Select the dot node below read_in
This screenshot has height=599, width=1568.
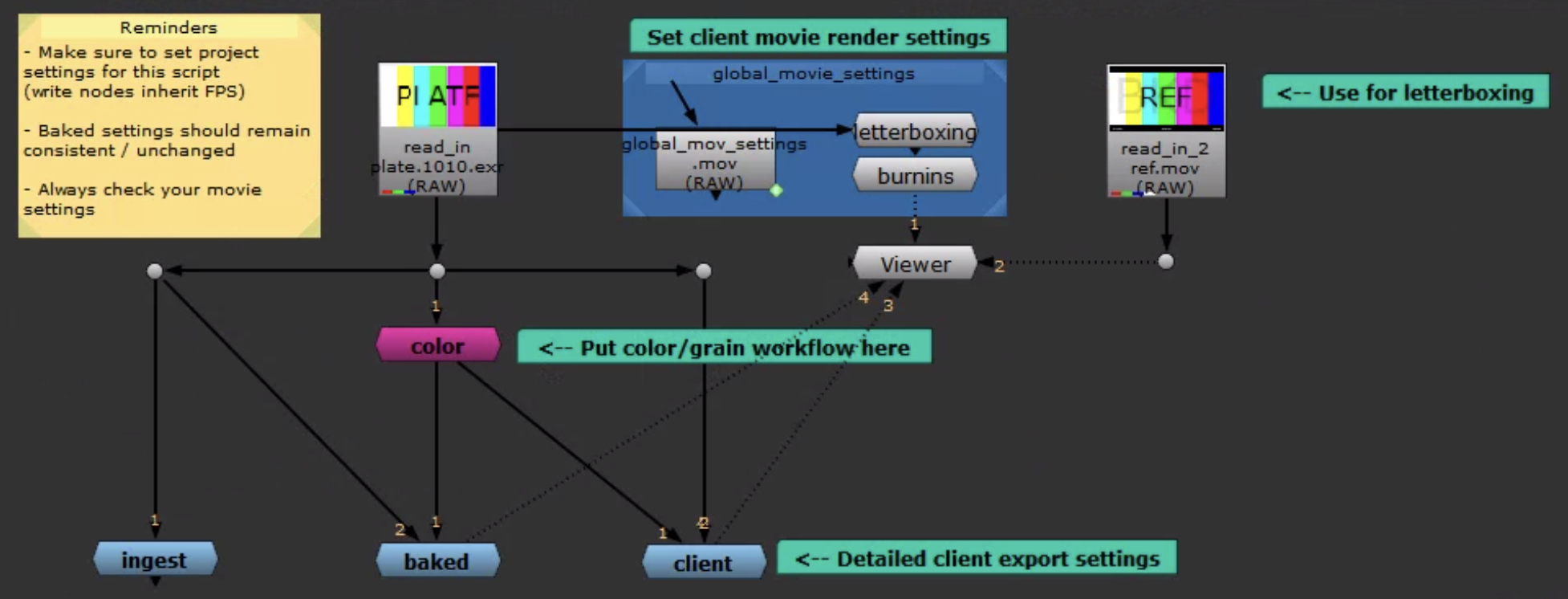pos(437,271)
